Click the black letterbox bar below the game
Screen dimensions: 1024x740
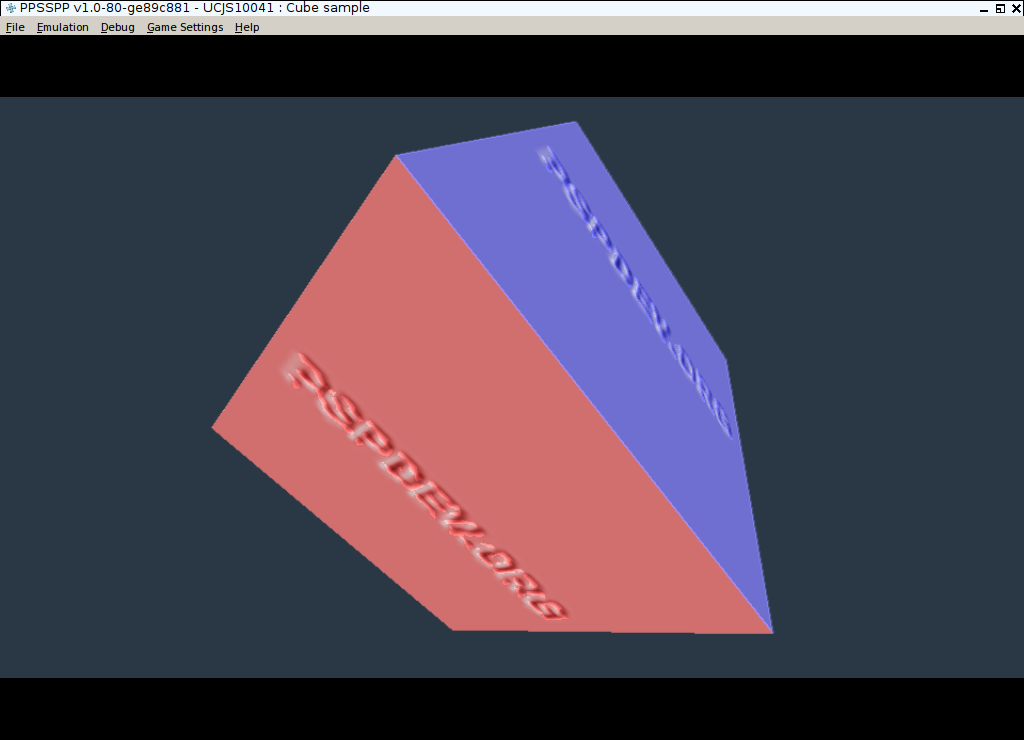[x=512, y=708]
